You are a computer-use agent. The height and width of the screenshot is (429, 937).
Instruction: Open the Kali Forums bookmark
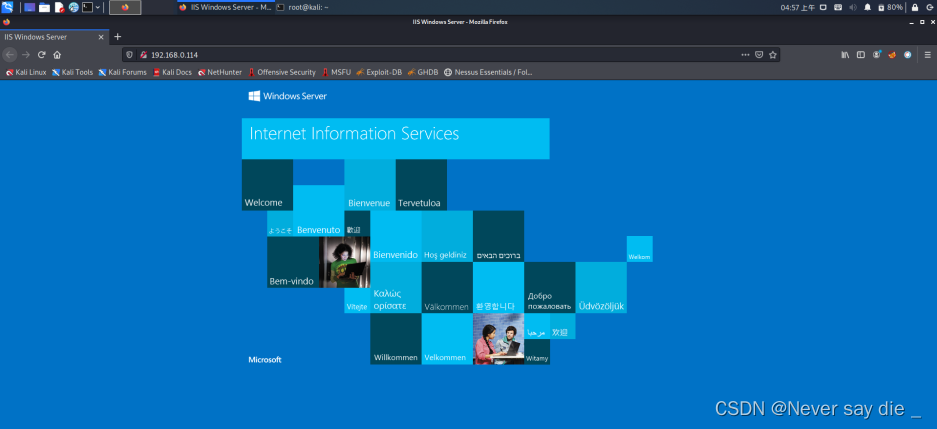click(123, 72)
